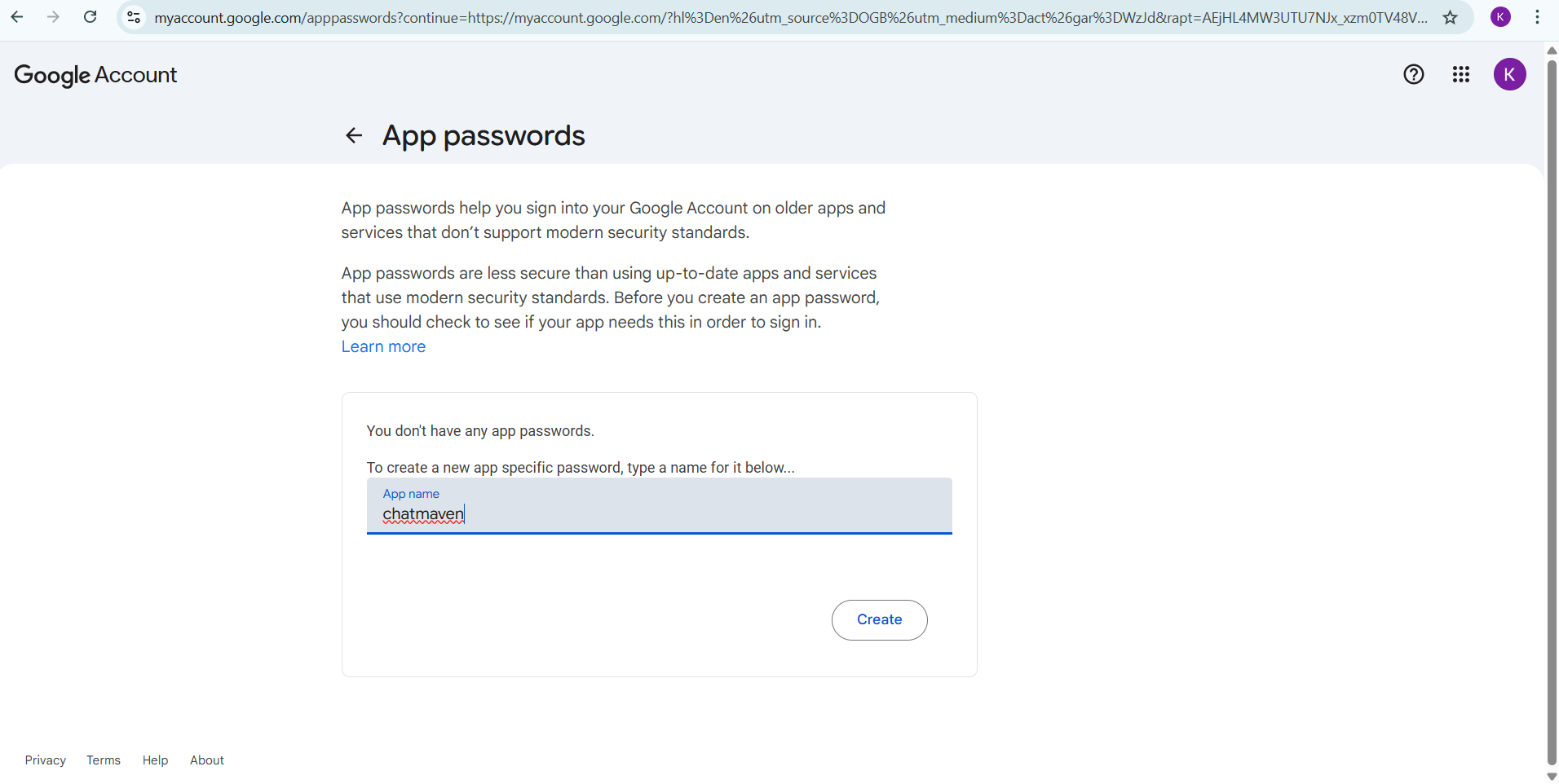Click the Google Account logo
Image resolution: width=1559 pixels, height=784 pixels.
[95, 75]
